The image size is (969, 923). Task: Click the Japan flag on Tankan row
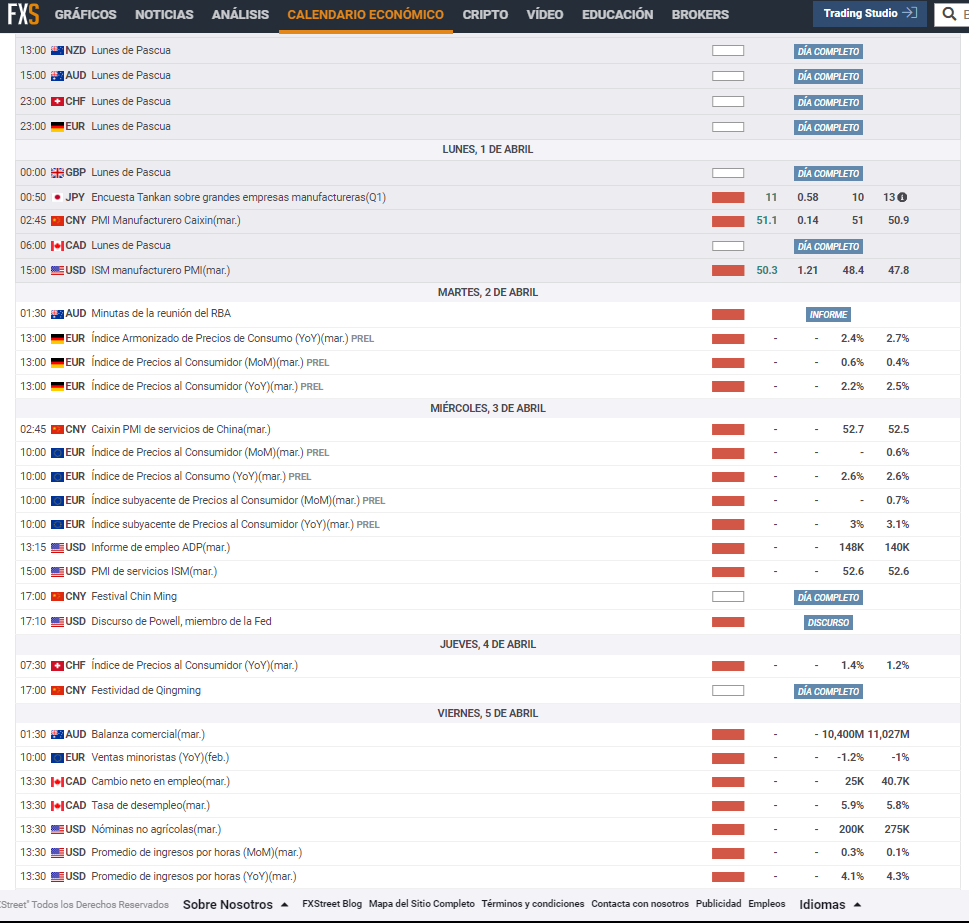[x=57, y=198]
